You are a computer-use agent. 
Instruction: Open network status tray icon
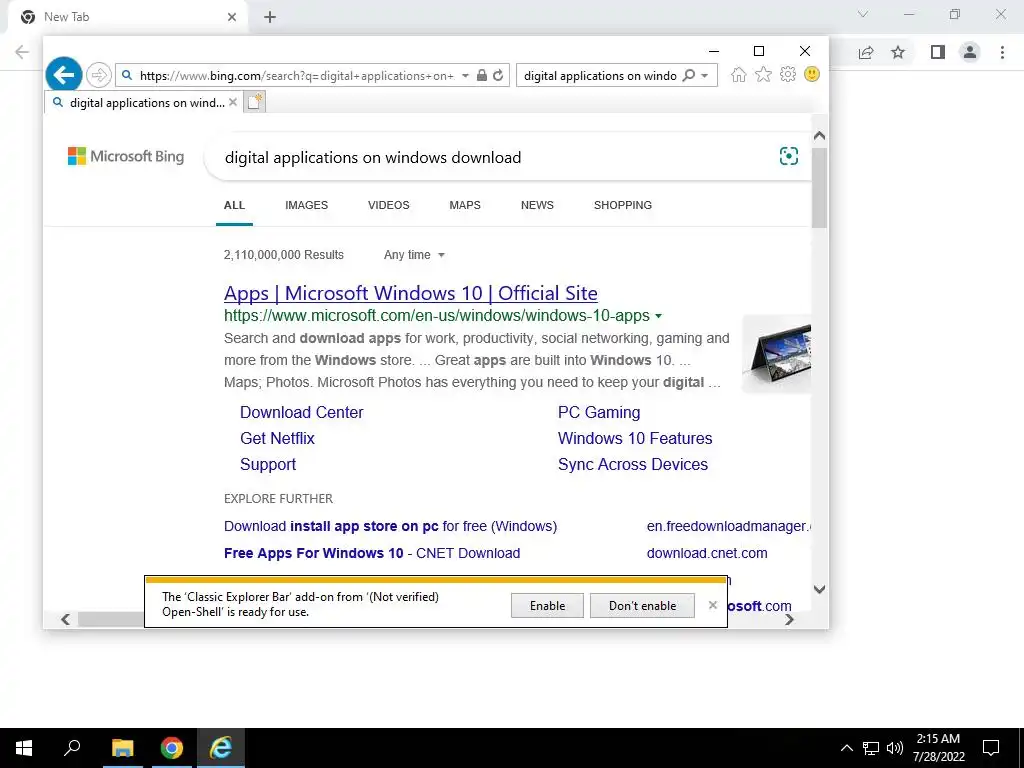[x=871, y=748]
